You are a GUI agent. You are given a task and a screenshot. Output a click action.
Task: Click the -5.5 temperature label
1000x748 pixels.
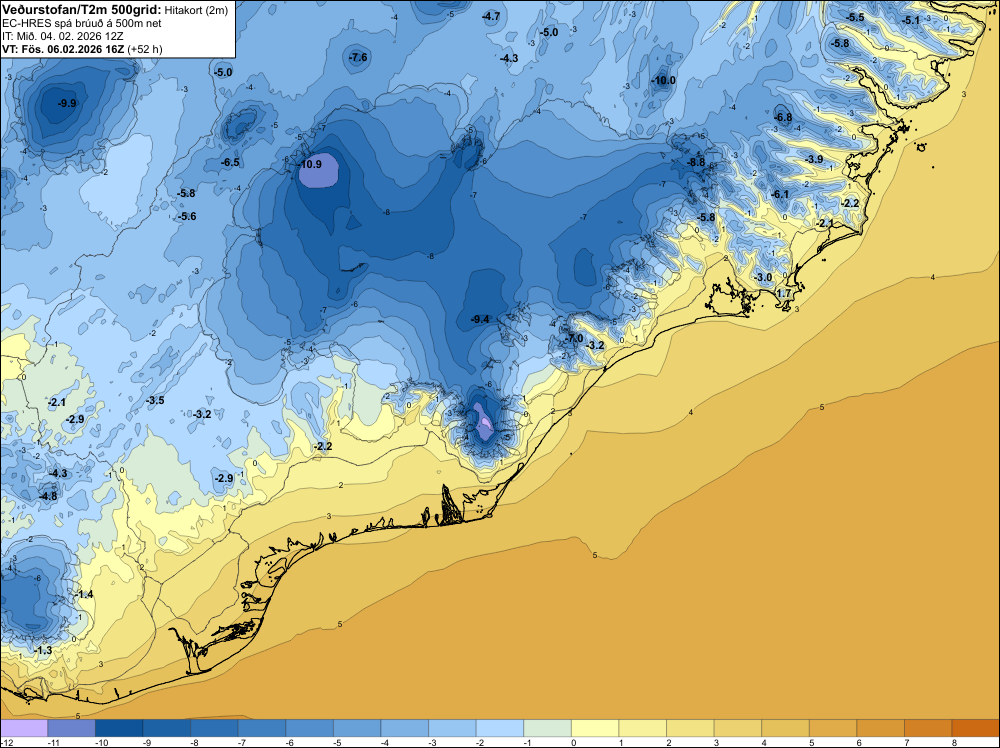tap(855, 17)
